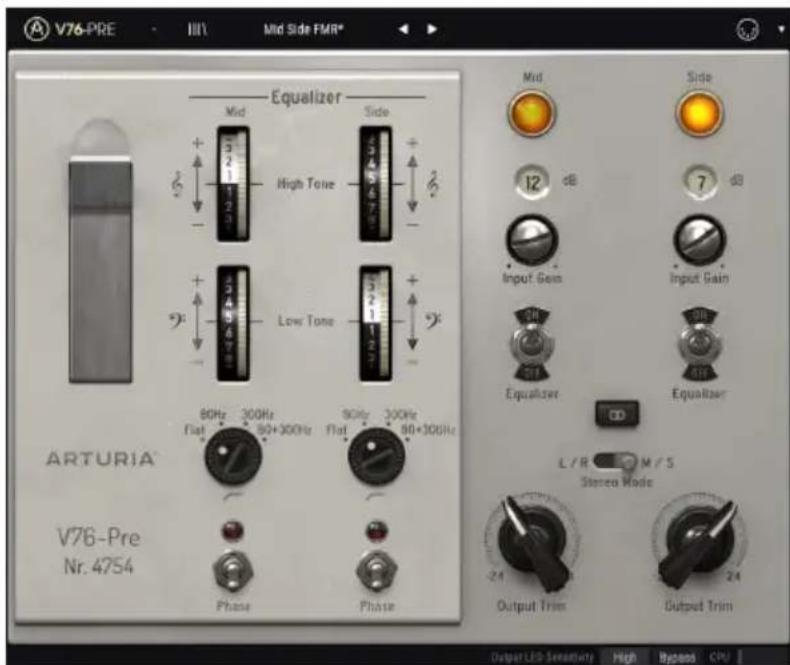This screenshot has width=790, height=665.
Task: Toggle the Side Phase switch
Action: pyautogui.click(x=376, y=571)
